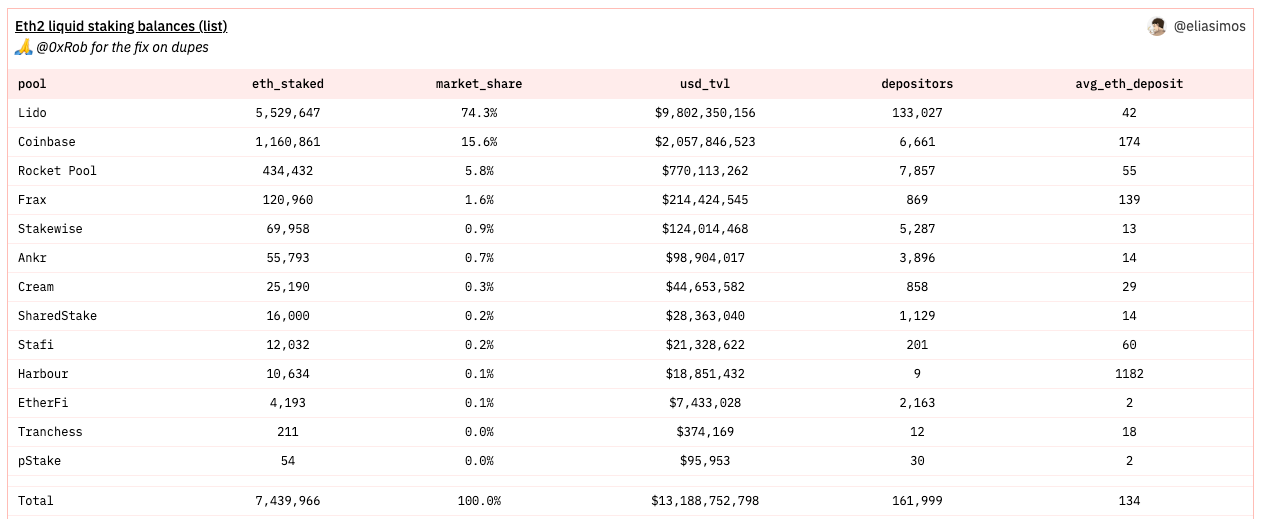The height and width of the screenshot is (519, 1261).
Task: Click the $214,424,545 usd_tvl cell
Action: coord(705,200)
